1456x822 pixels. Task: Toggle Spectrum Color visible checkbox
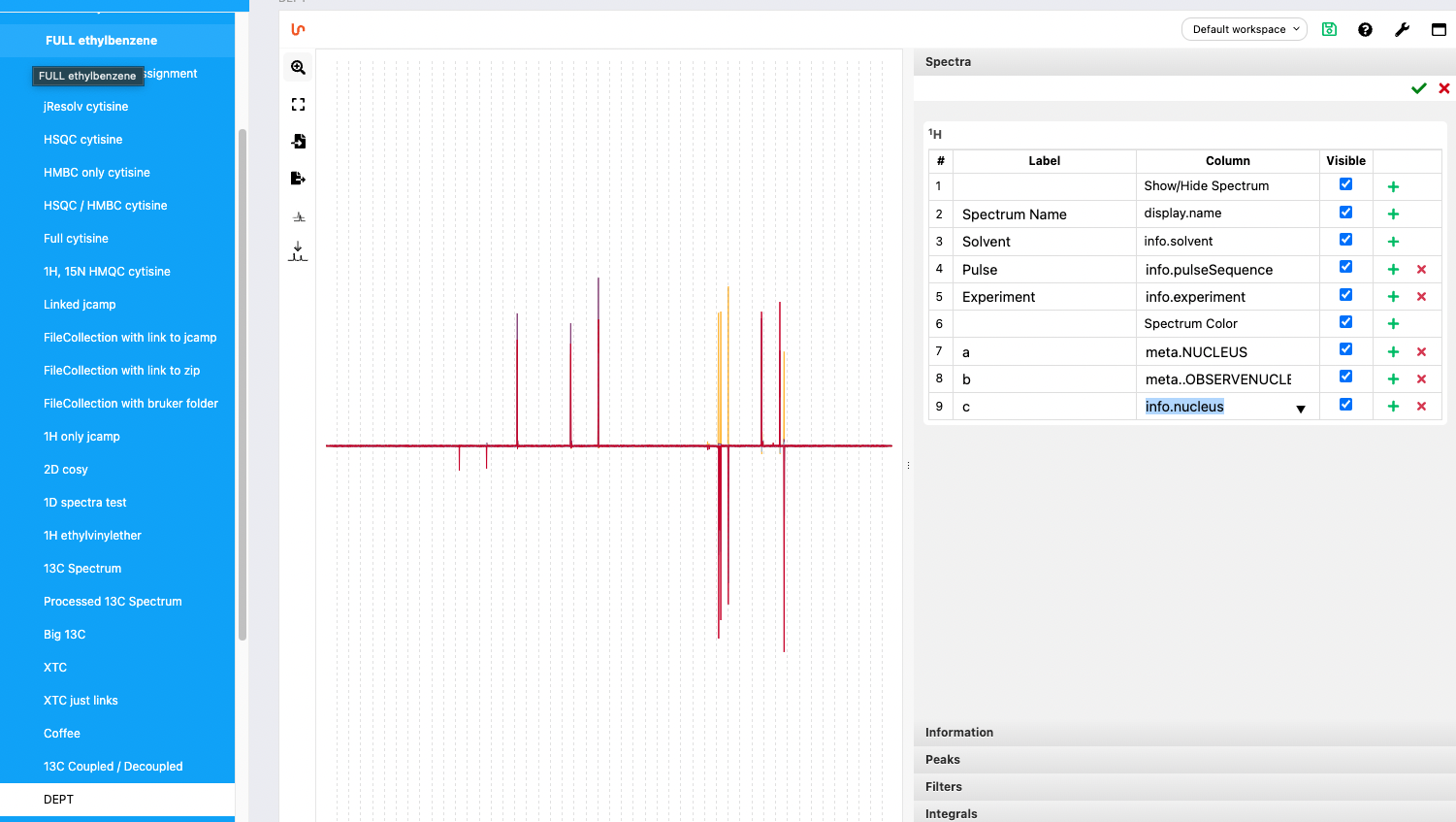[1345, 322]
